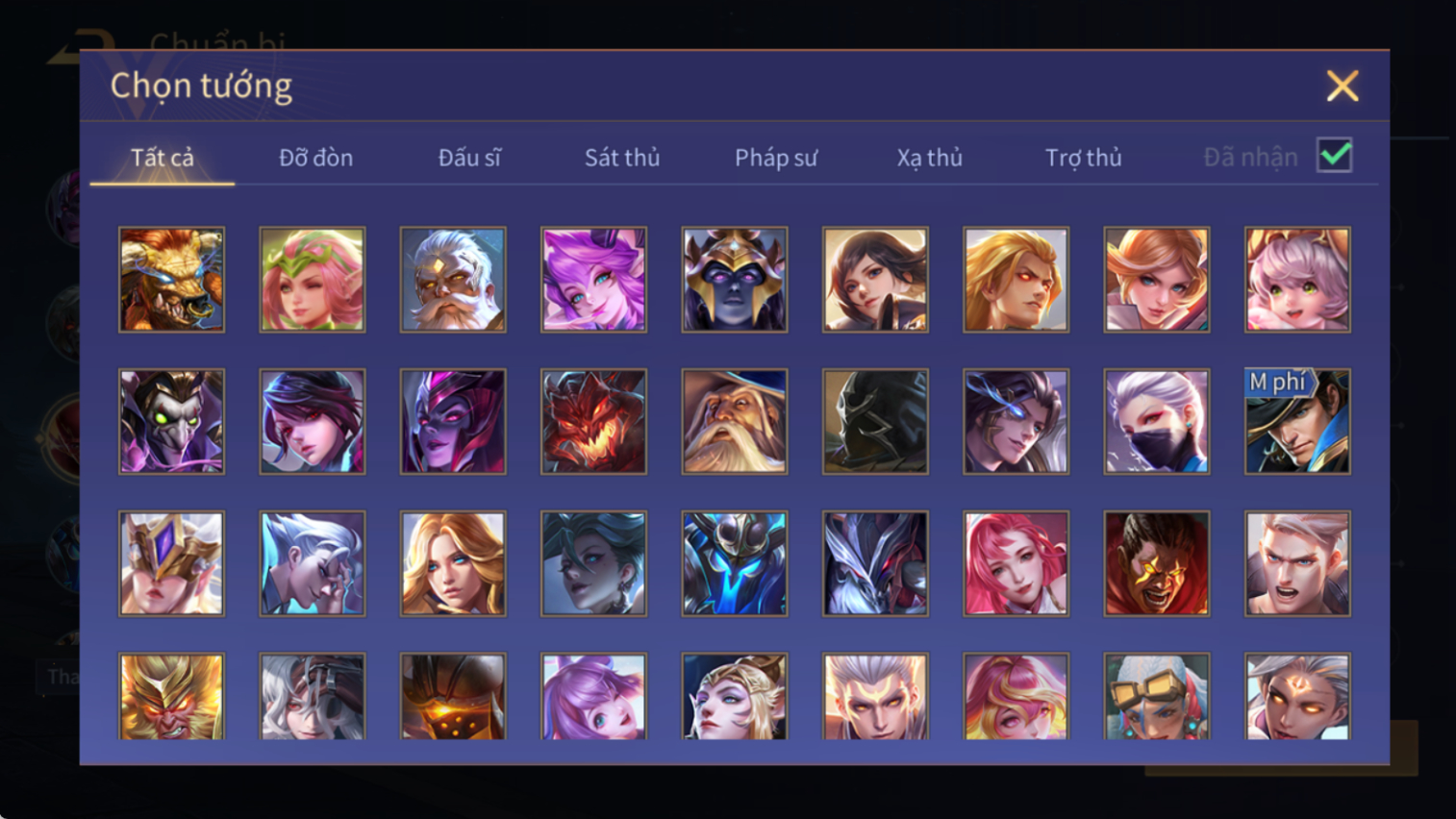Pick the pink-haired girl with cat ears
1456x819 pixels.
[x=1297, y=280]
